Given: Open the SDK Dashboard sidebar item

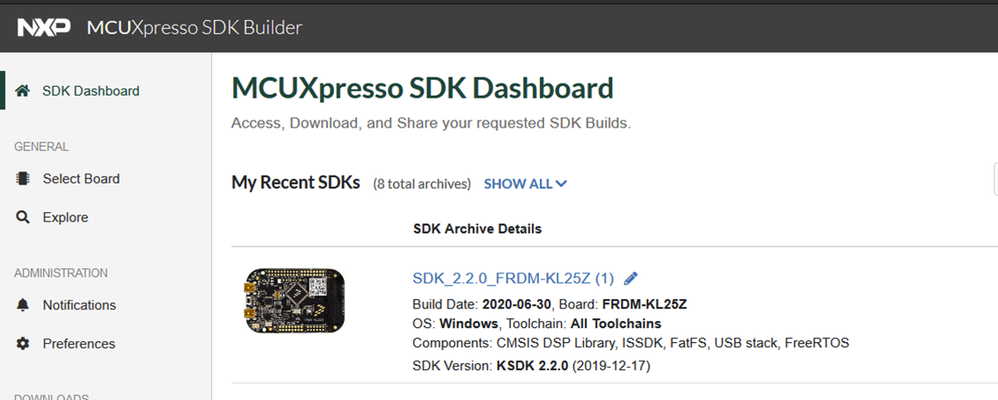Looking at the screenshot, I should pyautogui.click(x=90, y=91).
